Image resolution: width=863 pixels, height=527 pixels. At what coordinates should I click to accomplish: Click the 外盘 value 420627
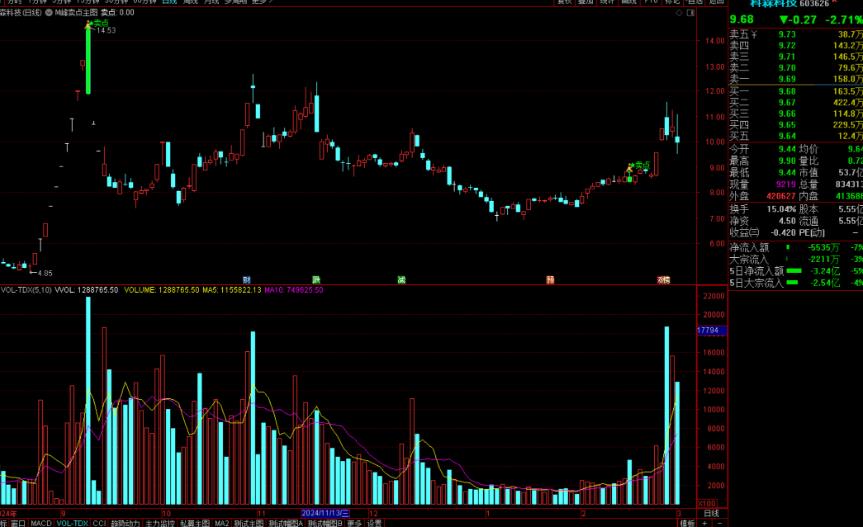coord(781,196)
